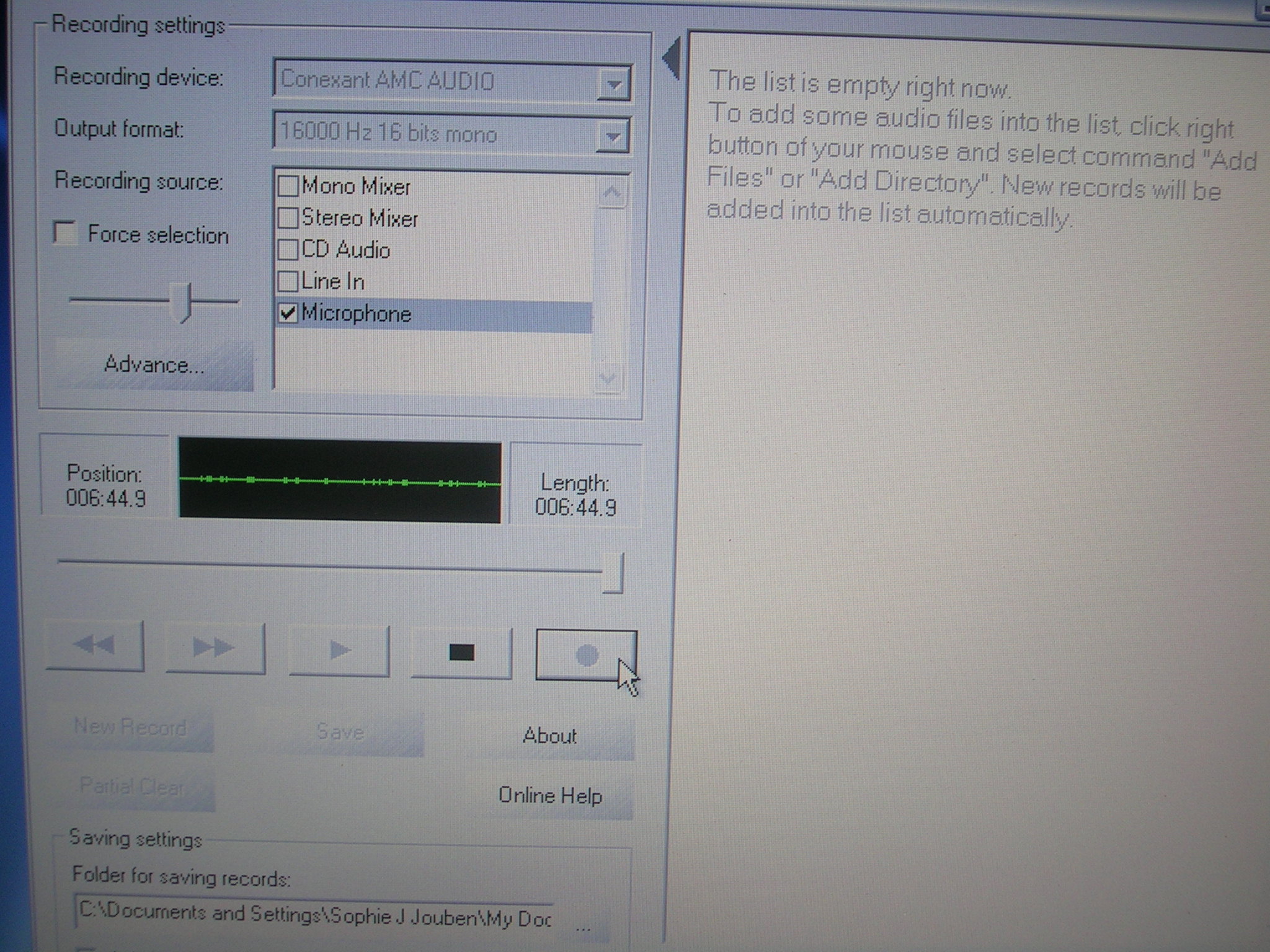The height and width of the screenshot is (952, 1270).
Task: Click the play button
Action: click(339, 650)
